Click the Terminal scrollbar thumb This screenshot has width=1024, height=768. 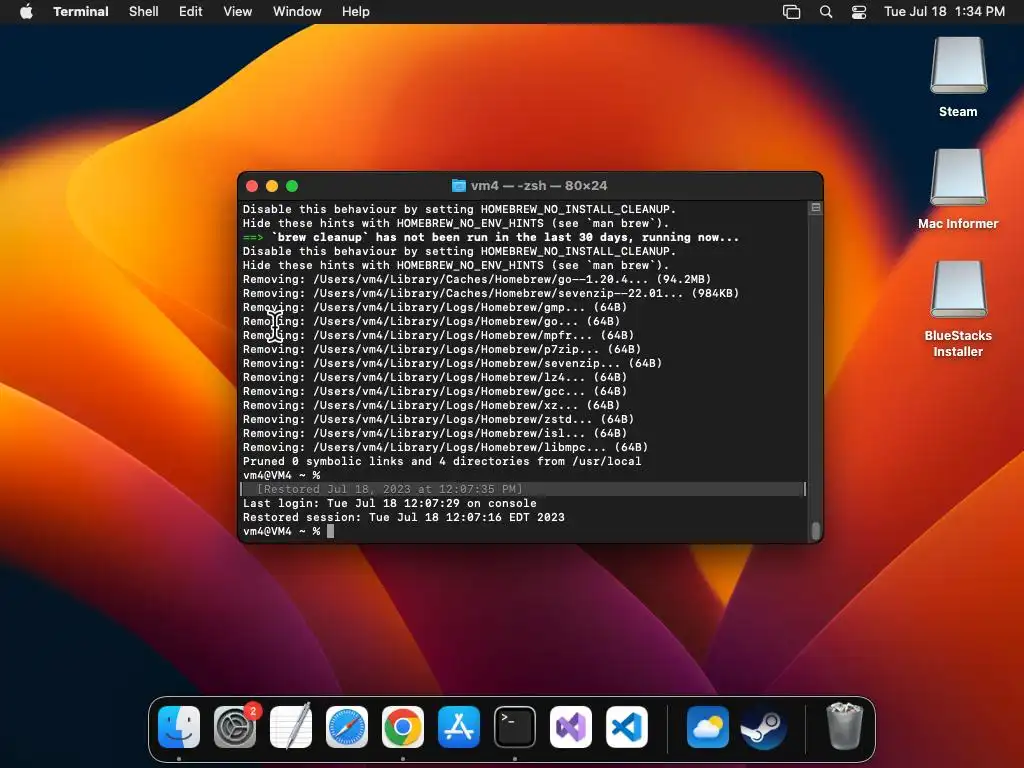click(816, 530)
